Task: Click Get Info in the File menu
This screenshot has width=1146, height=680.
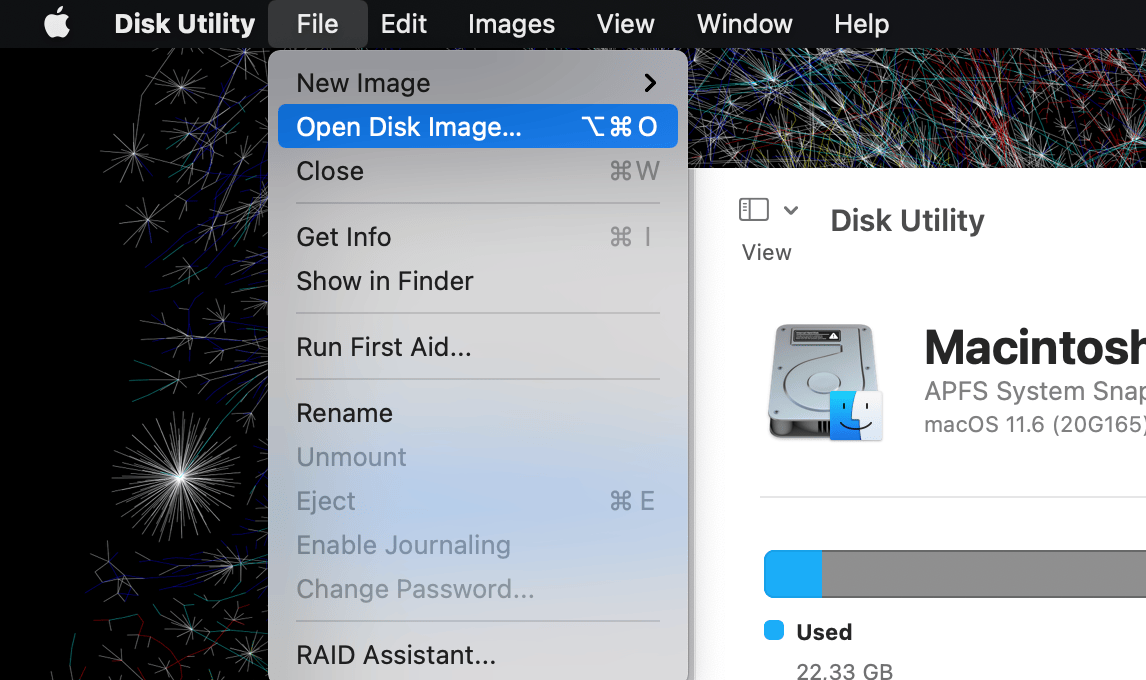Action: 343,237
